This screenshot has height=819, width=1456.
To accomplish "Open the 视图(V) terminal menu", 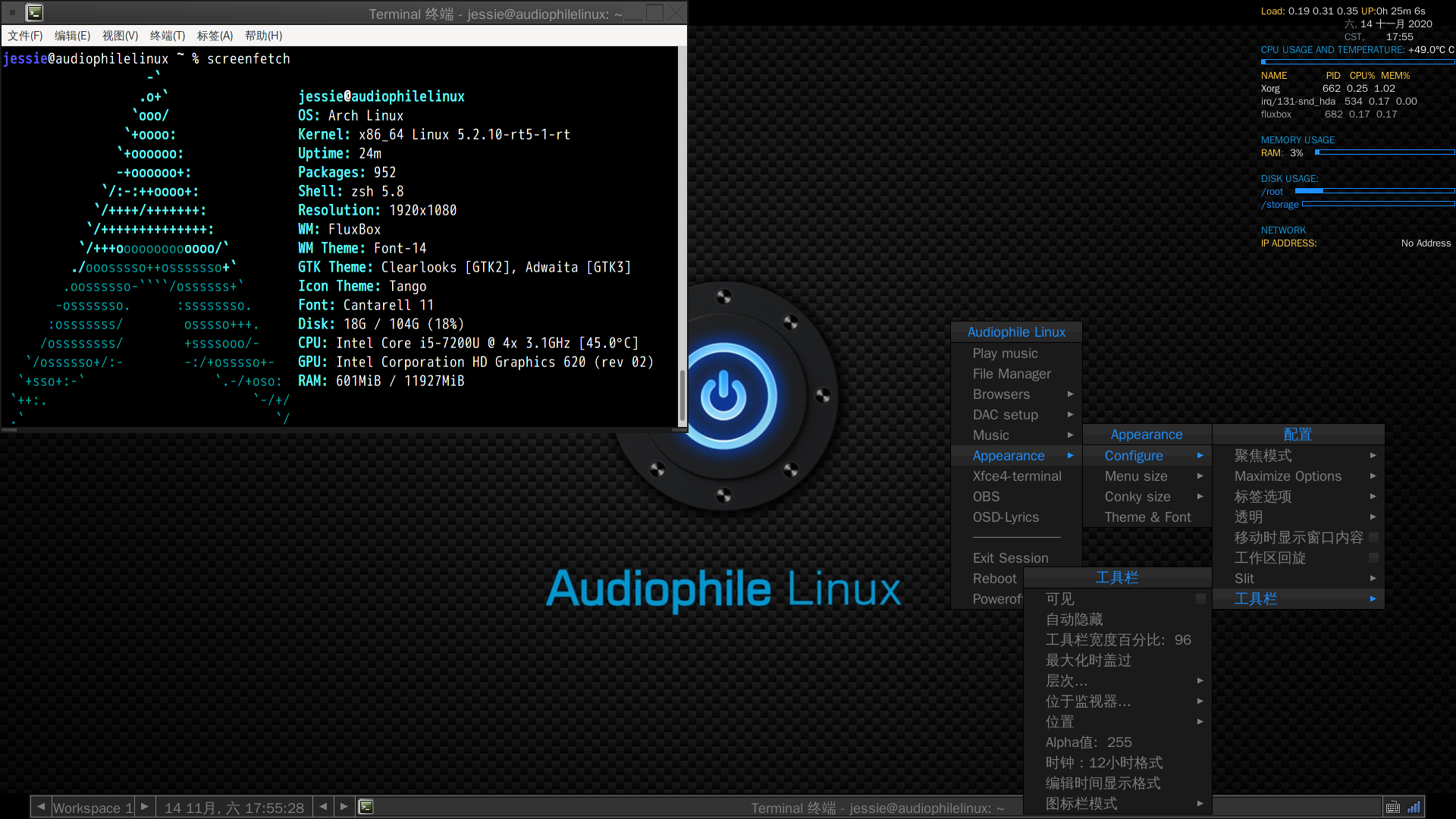I will click(x=120, y=36).
